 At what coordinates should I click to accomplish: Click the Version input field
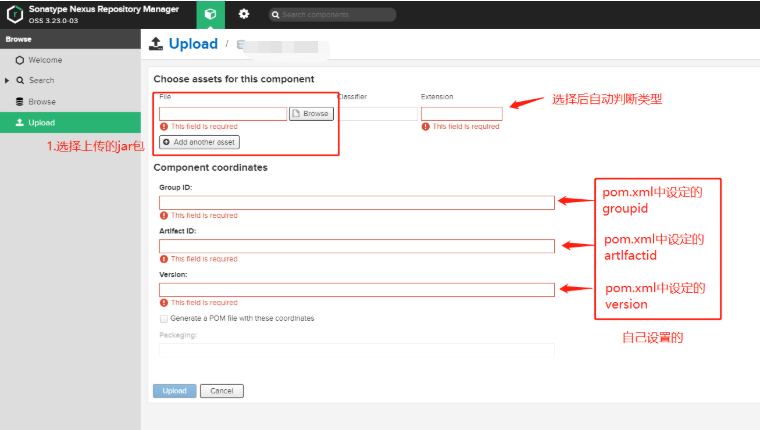[x=357, y=290]
